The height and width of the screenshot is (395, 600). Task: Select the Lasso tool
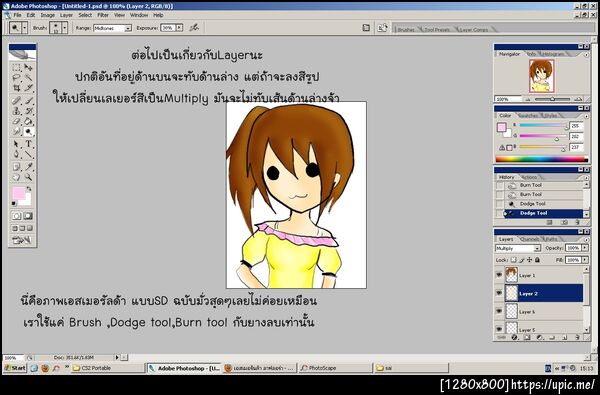[16, 78]
